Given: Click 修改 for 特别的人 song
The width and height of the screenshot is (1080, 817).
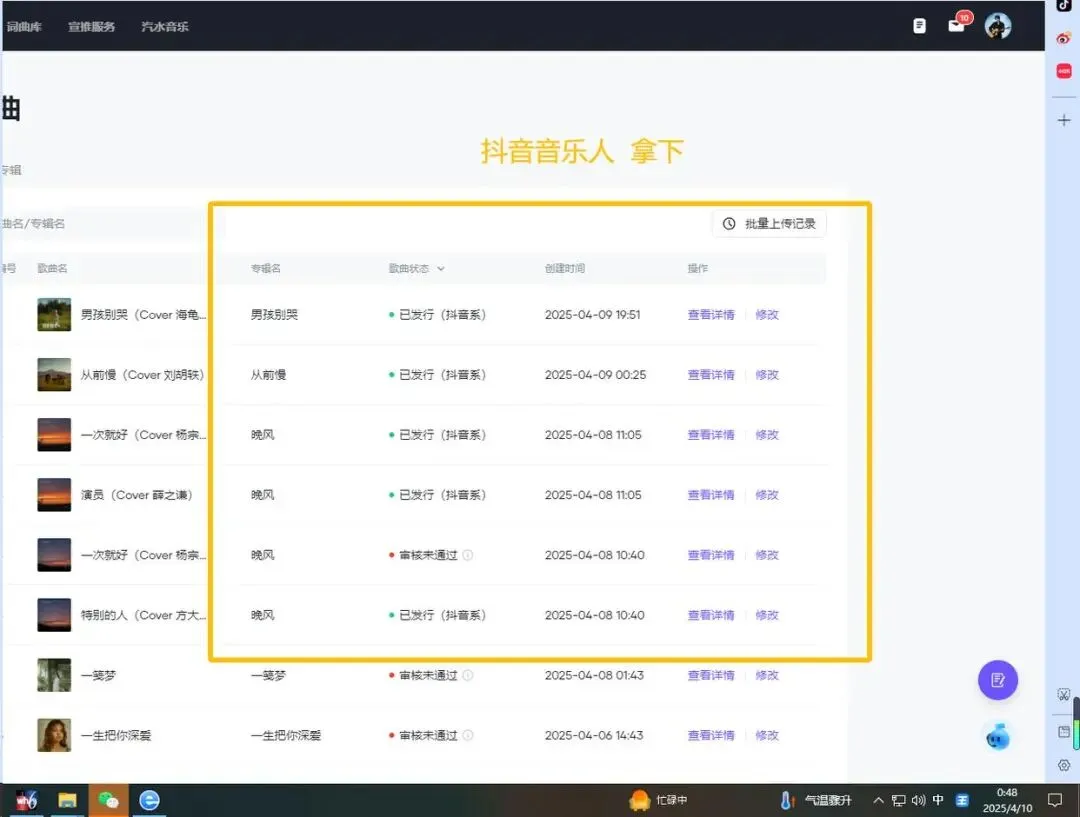Looking at the screenshot, I should [x=767, y=615].
